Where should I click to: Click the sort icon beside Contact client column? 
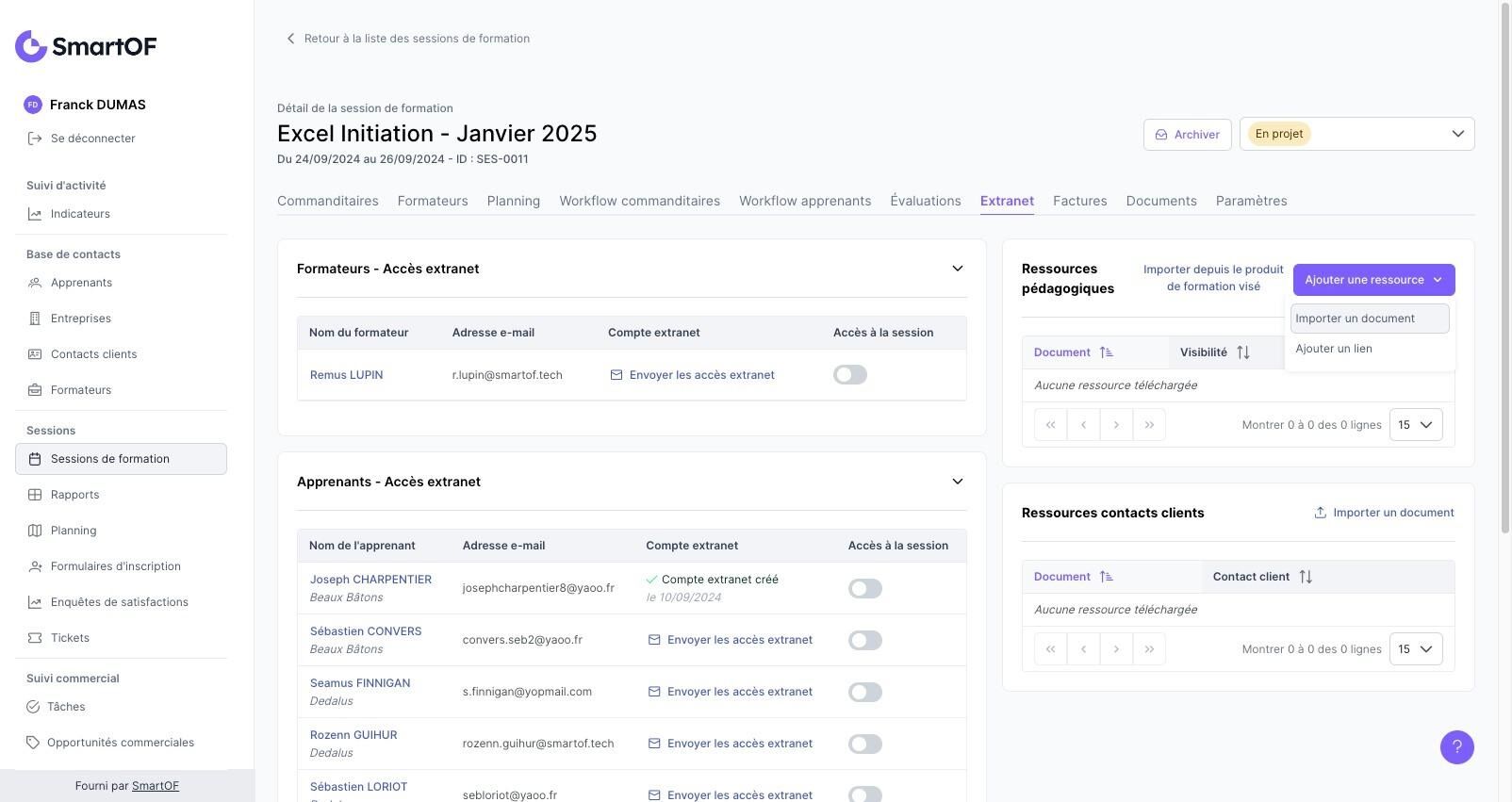(1306, 577)
